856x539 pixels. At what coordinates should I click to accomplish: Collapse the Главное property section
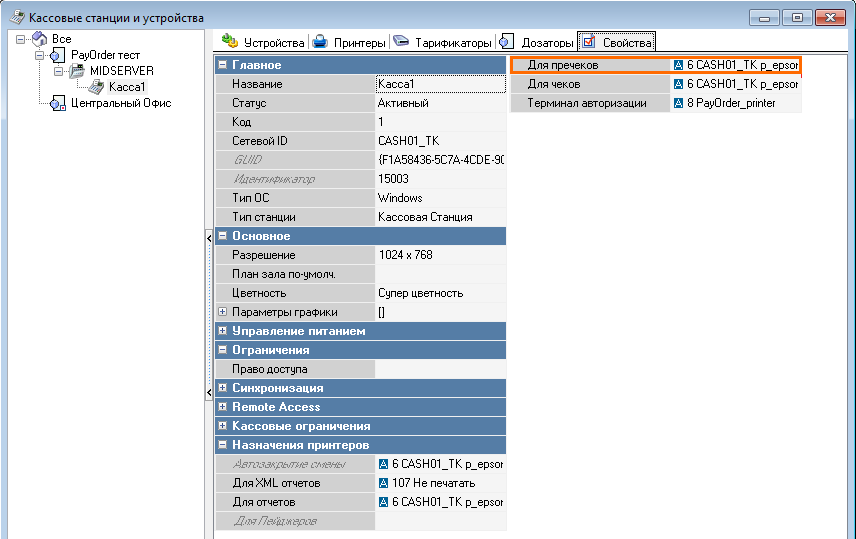tap(222, 65)
